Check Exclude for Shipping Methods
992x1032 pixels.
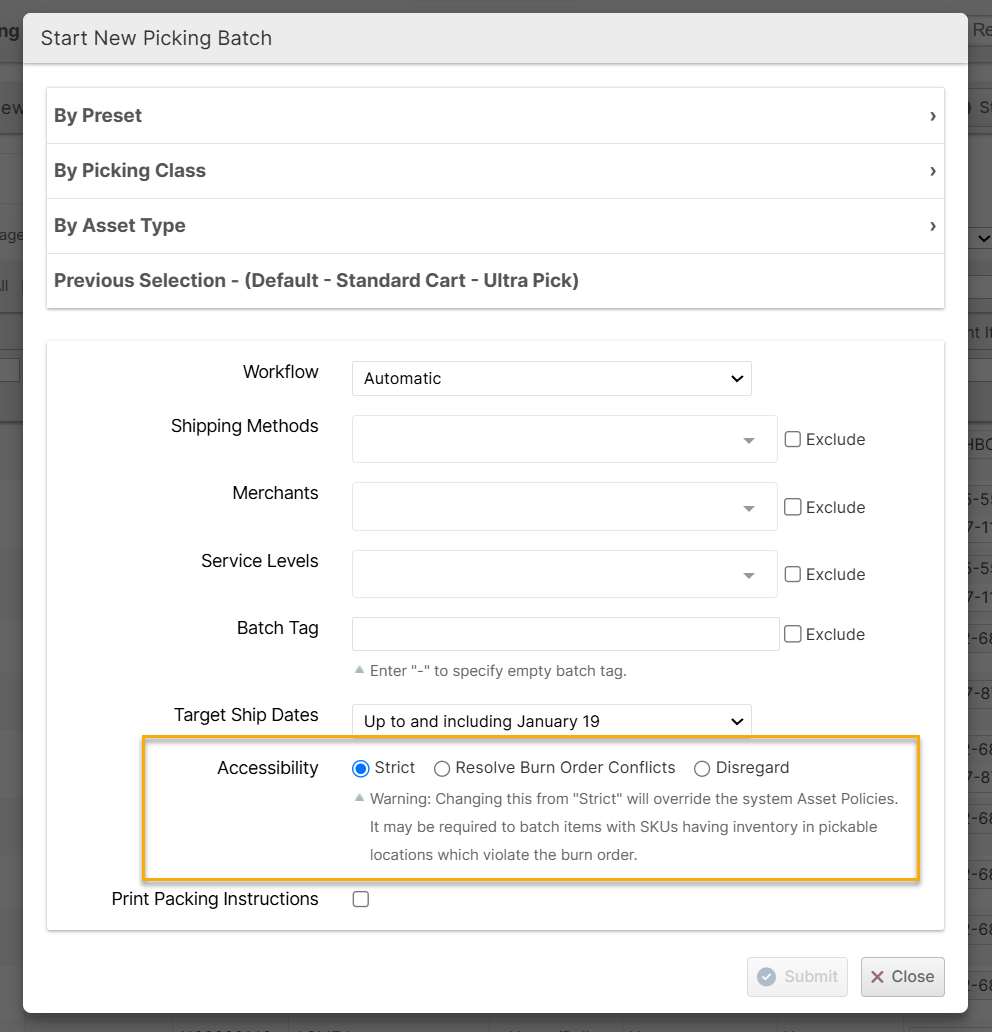[x=793, y=439]
